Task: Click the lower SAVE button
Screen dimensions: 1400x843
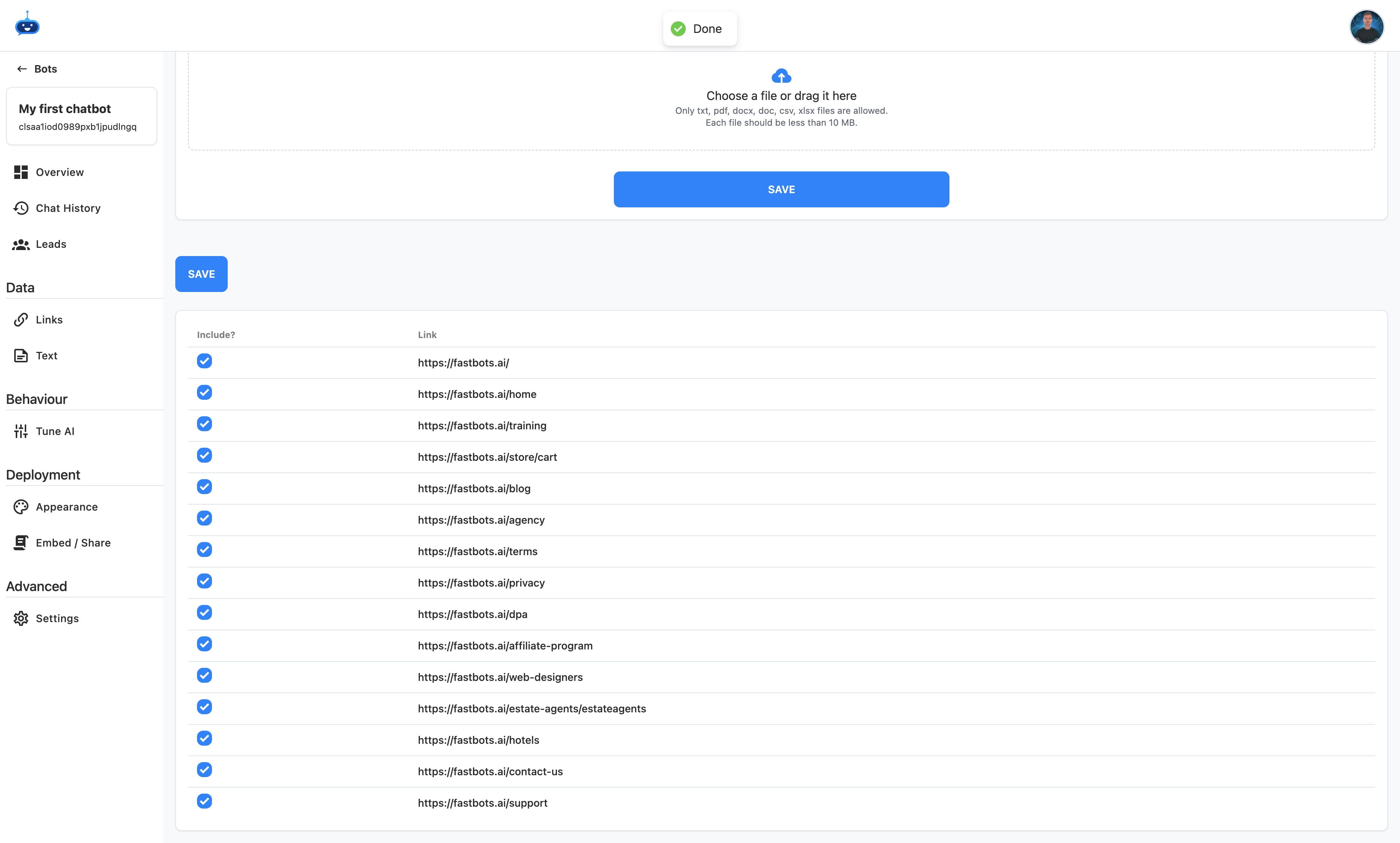Action: (201, 273)
